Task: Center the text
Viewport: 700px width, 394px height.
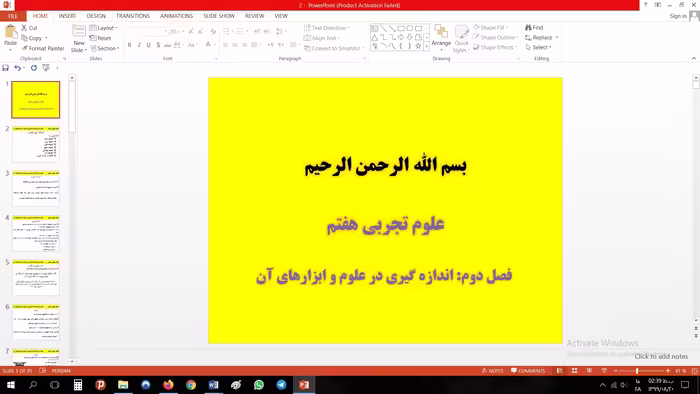Action: coord(235,45)
